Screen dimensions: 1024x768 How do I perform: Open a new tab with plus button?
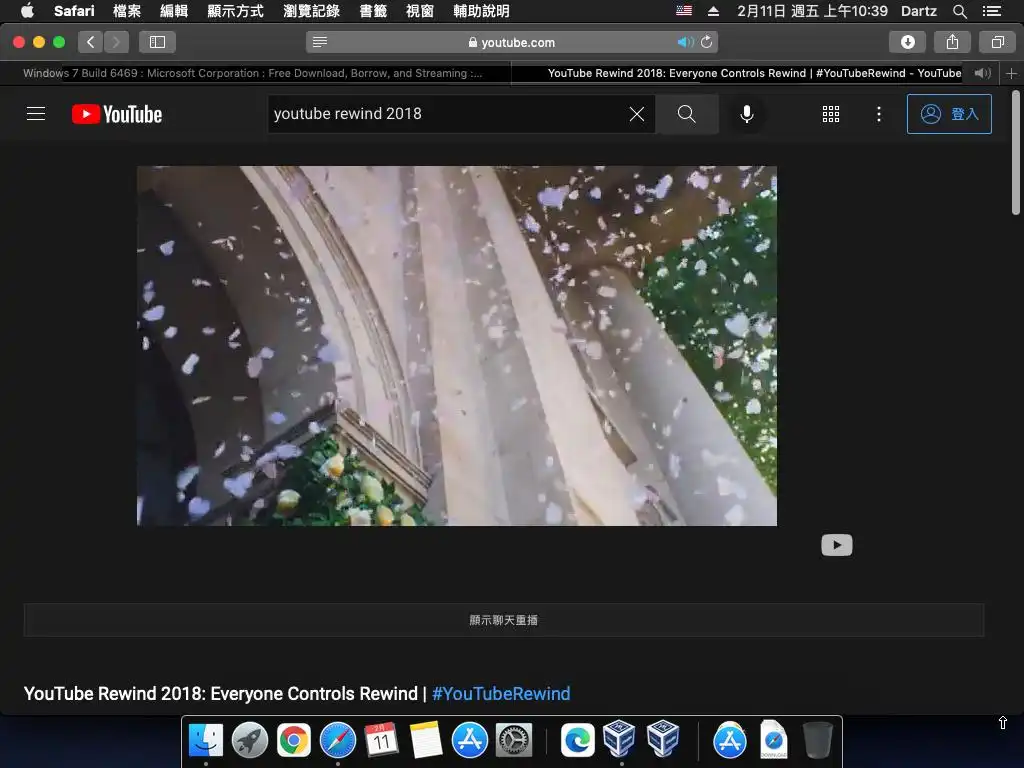click(1012, 73)
